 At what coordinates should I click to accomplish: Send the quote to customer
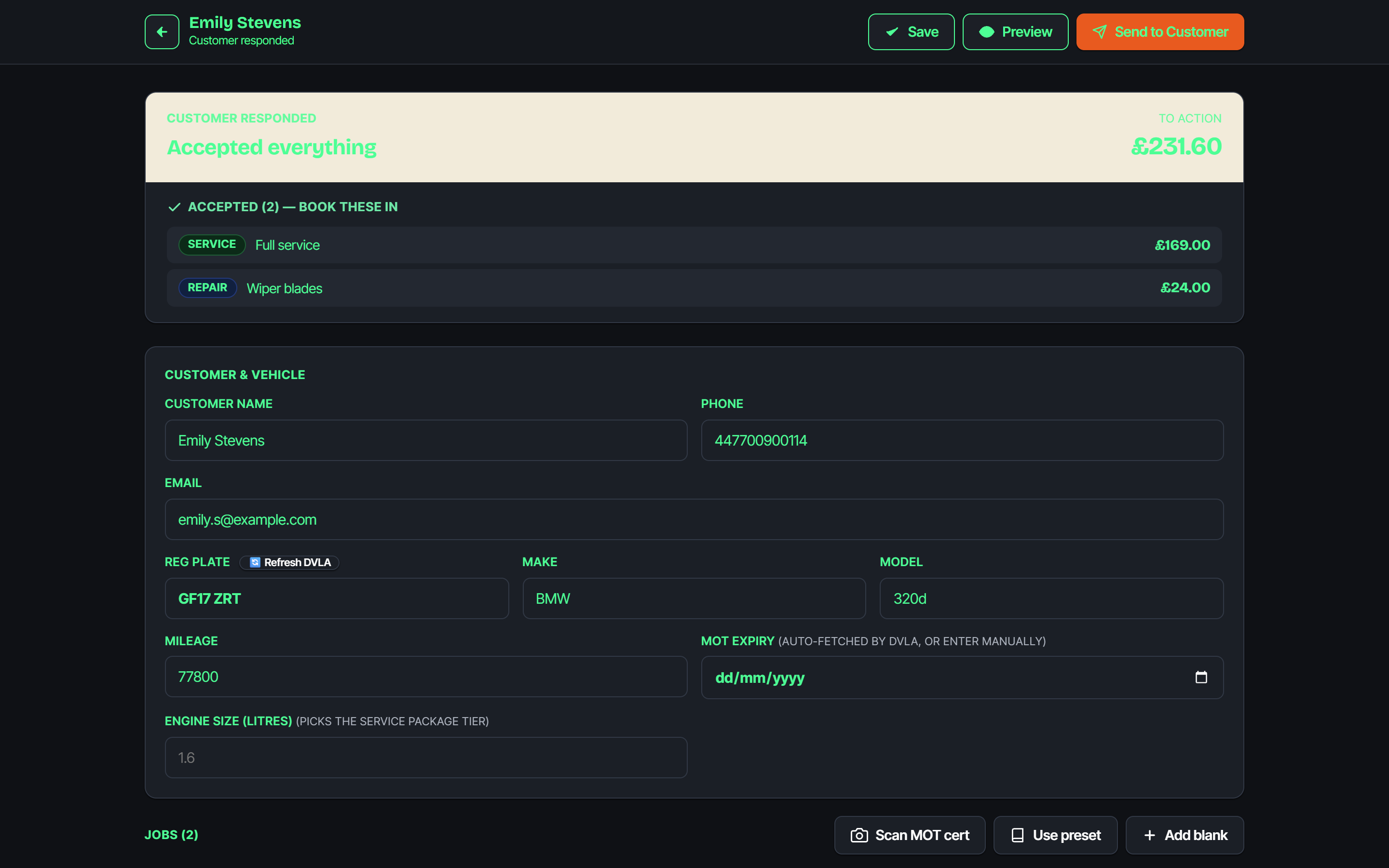click(1159, 31)
